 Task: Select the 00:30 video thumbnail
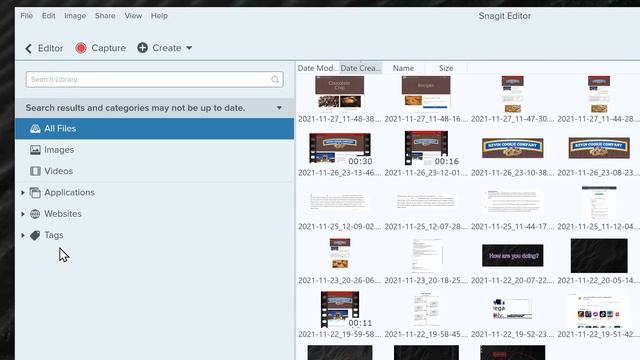click(x=340, y=148)
